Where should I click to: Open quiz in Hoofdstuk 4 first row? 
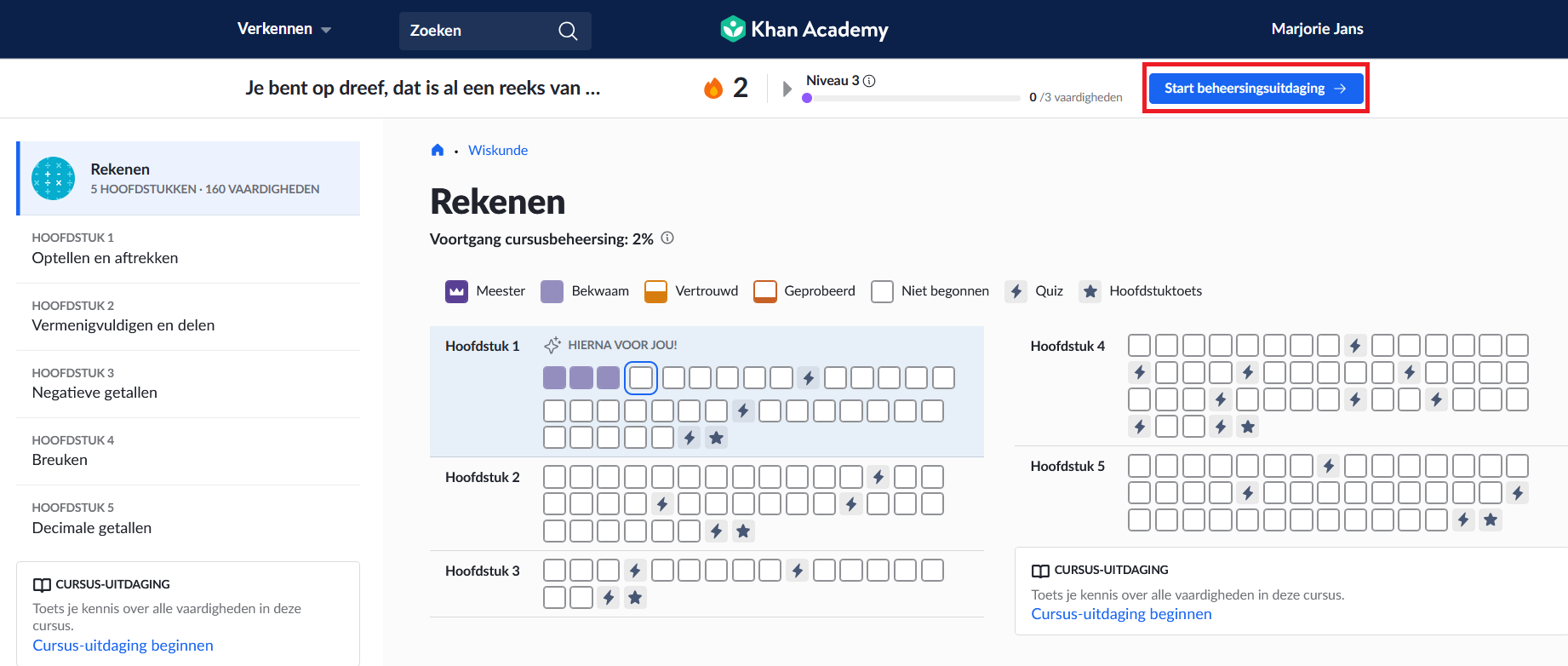pos(1355,346)
